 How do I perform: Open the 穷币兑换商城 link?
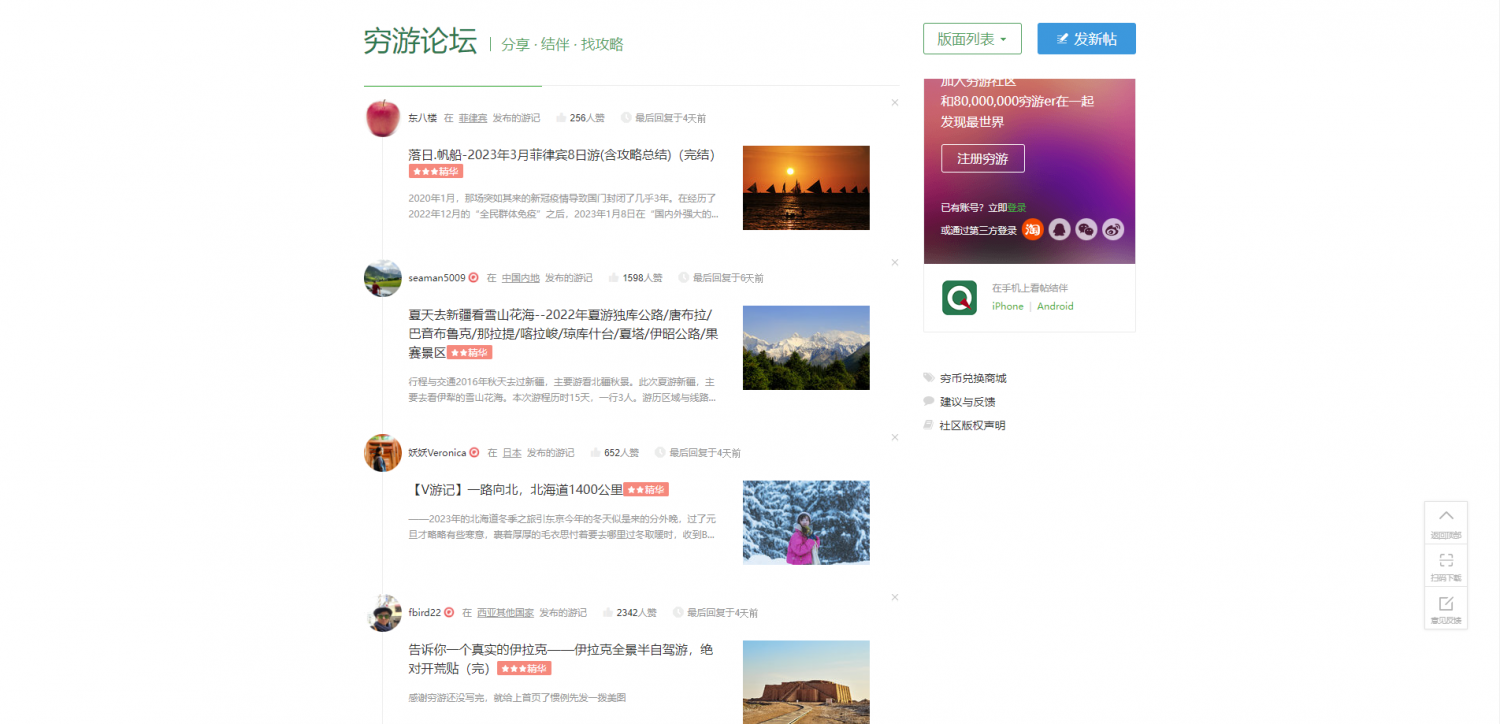pyautogui.click(x=972, y=378)
